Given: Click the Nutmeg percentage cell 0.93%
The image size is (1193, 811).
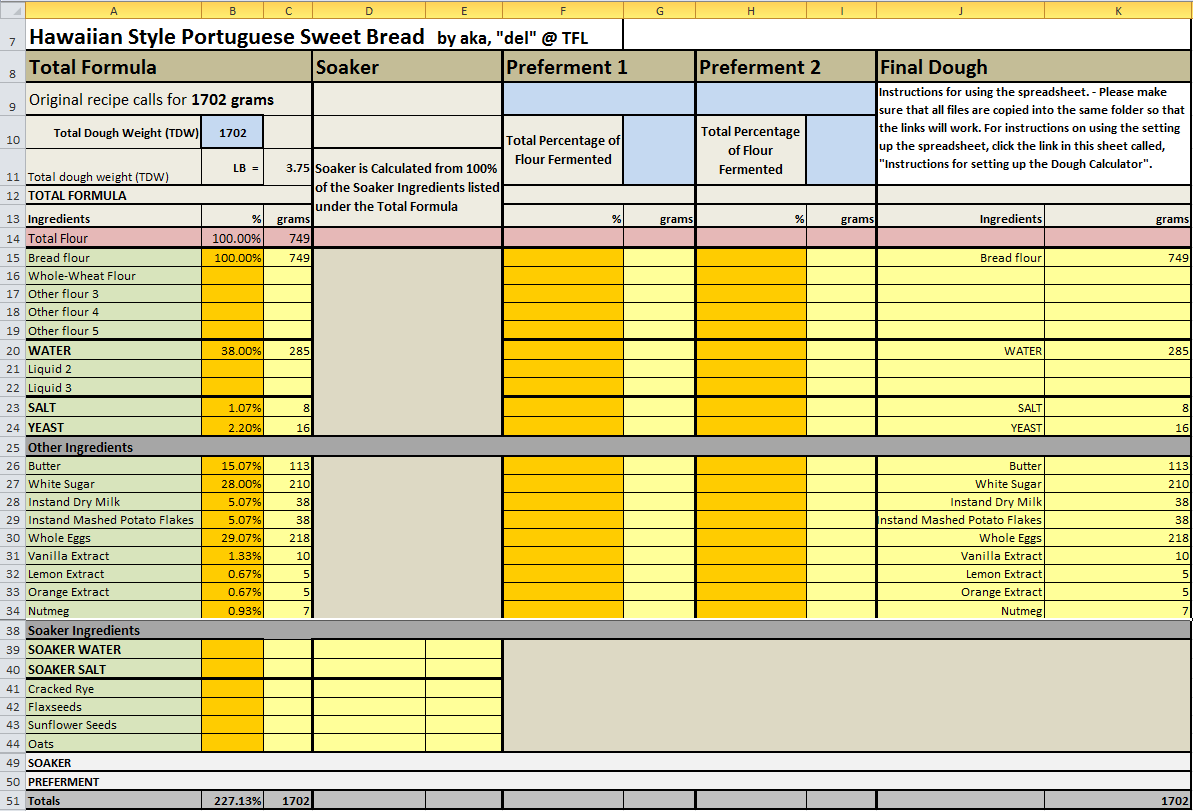Looking at the screenshot, I should tap(233, 610).
